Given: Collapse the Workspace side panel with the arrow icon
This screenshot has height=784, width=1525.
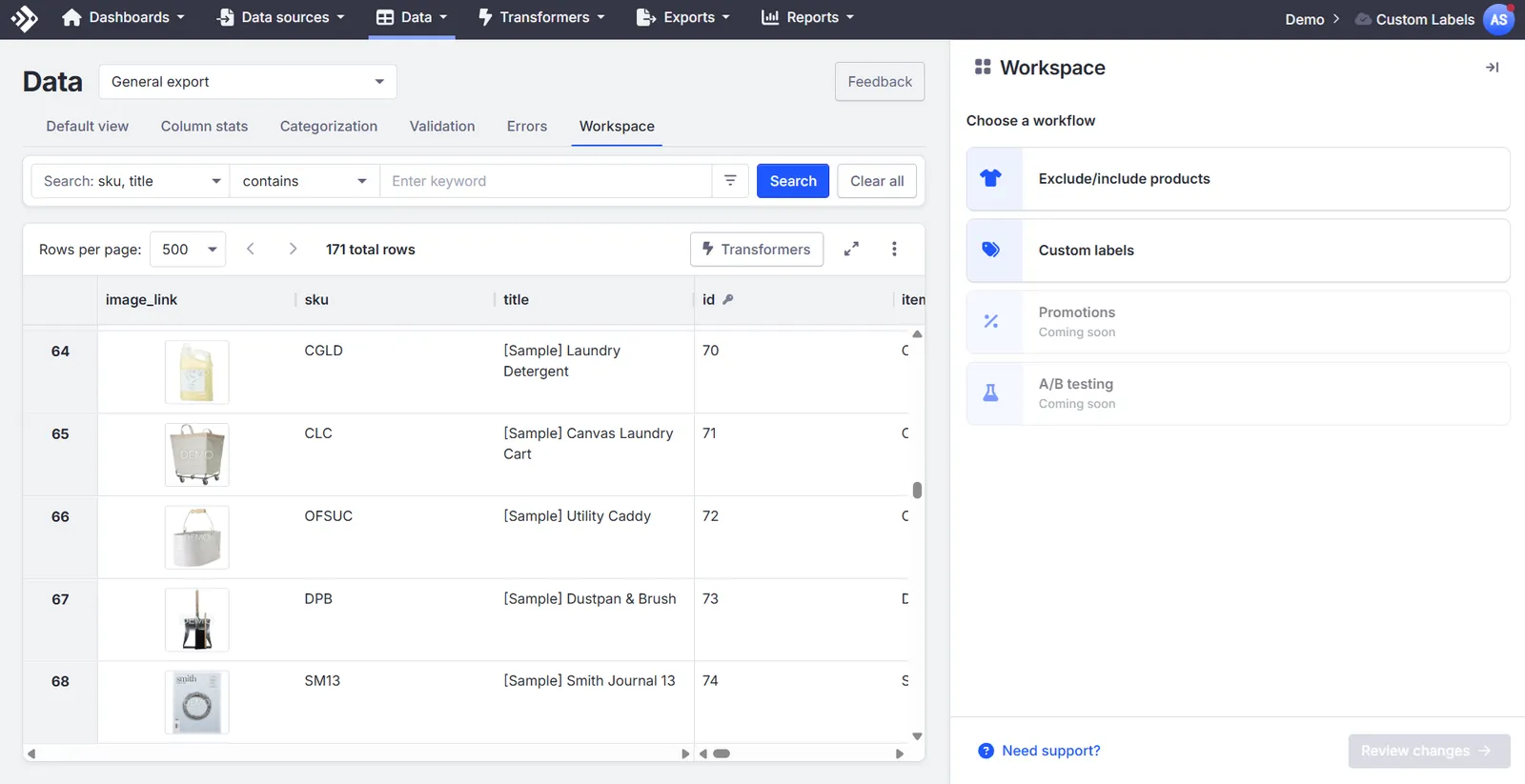Looking at the screenshot, I should [1492, 68].
